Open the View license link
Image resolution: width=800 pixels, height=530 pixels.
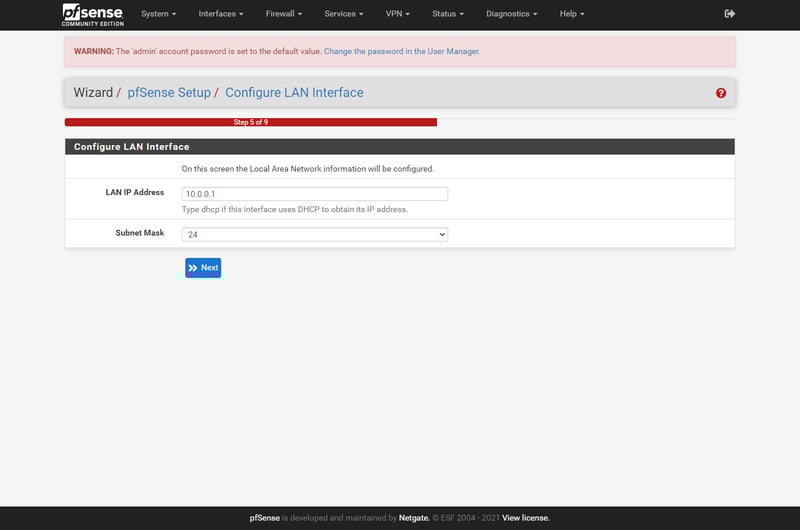[526, 518]
